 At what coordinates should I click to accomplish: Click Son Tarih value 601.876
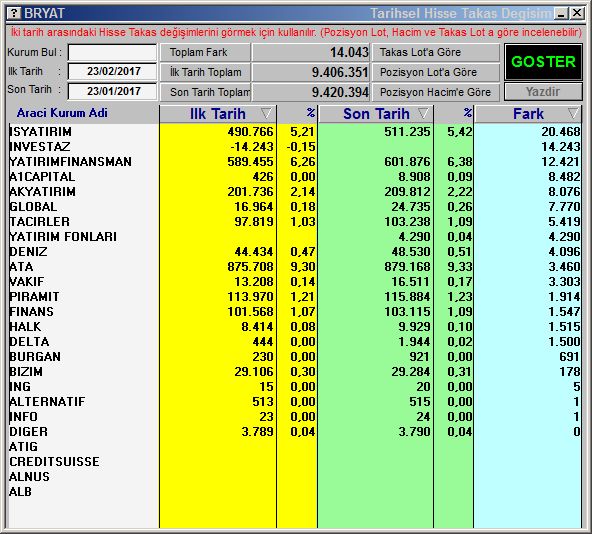[x=407, y=162]
